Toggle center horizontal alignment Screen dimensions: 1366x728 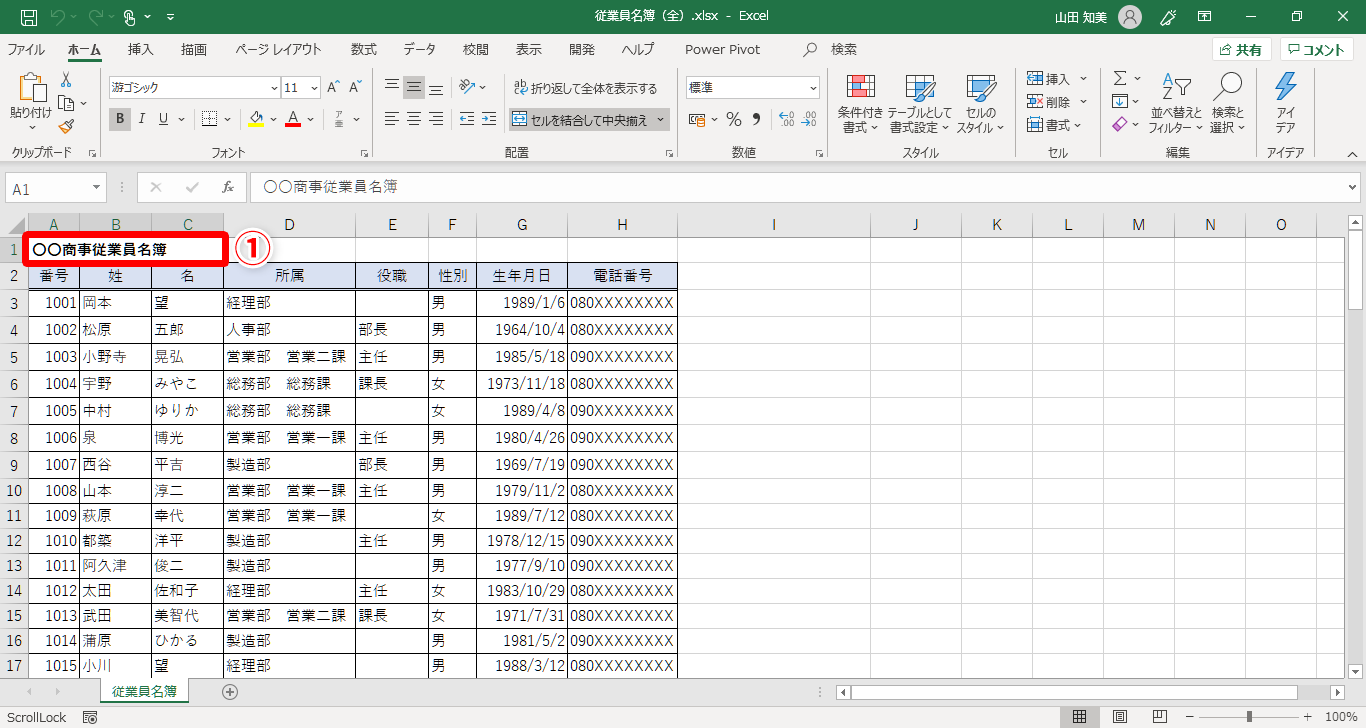pyautogui.click(x=414, y=119)
